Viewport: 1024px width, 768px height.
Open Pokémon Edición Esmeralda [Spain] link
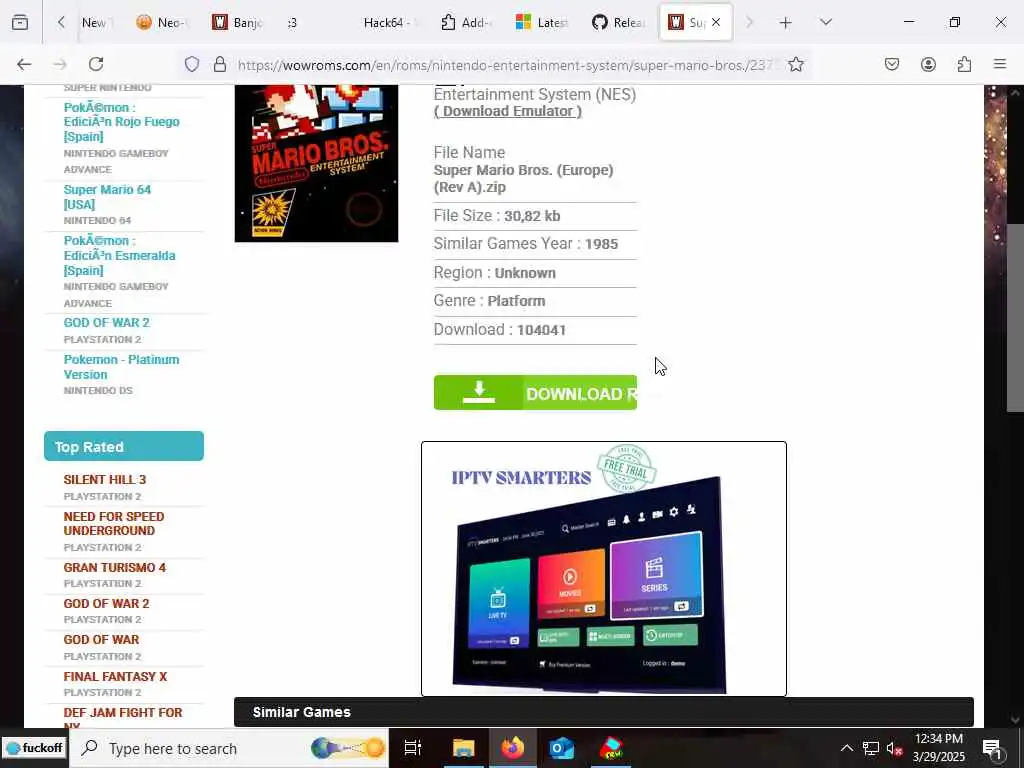pyautogui.click(x=120, y=255)
